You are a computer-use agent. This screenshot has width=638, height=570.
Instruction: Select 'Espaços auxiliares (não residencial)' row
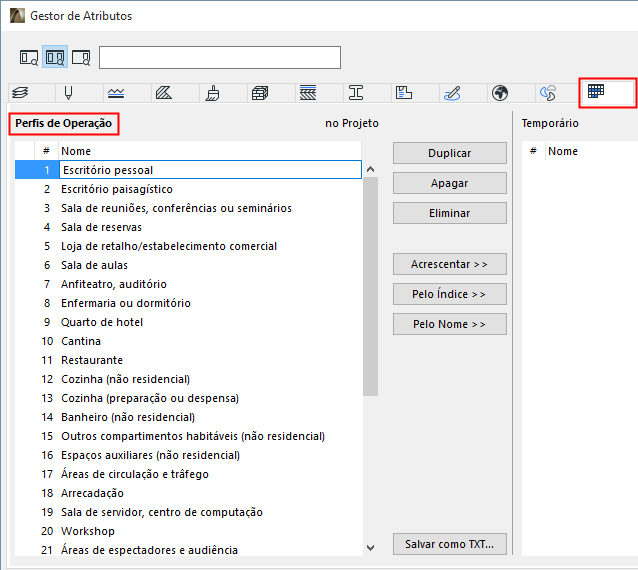(x=188, y=455)
